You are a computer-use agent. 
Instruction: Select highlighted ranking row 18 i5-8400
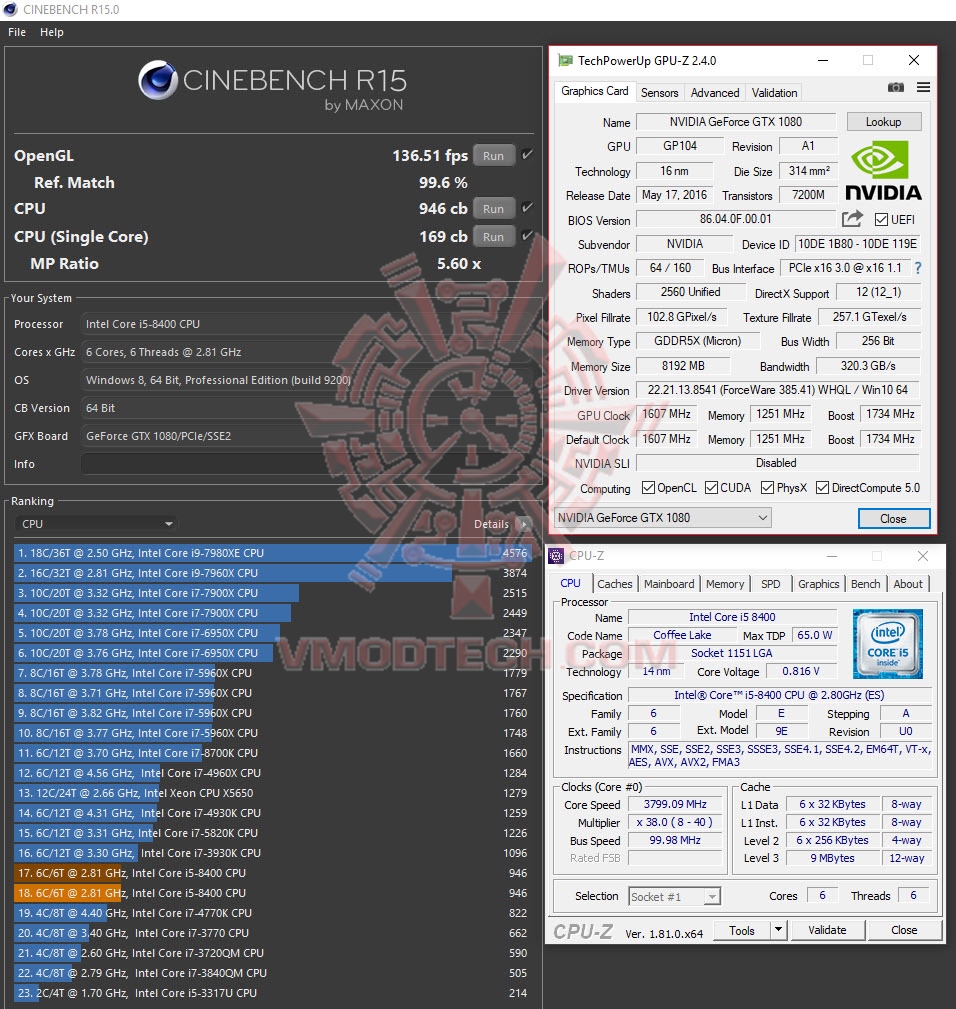pos(273,893)
